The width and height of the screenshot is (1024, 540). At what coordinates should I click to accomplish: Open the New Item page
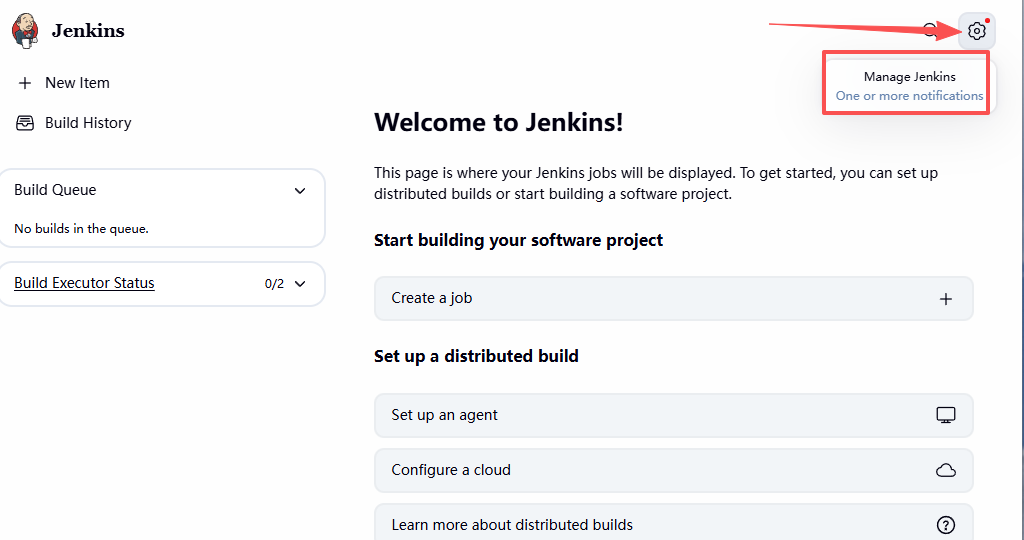pos(77,83)
